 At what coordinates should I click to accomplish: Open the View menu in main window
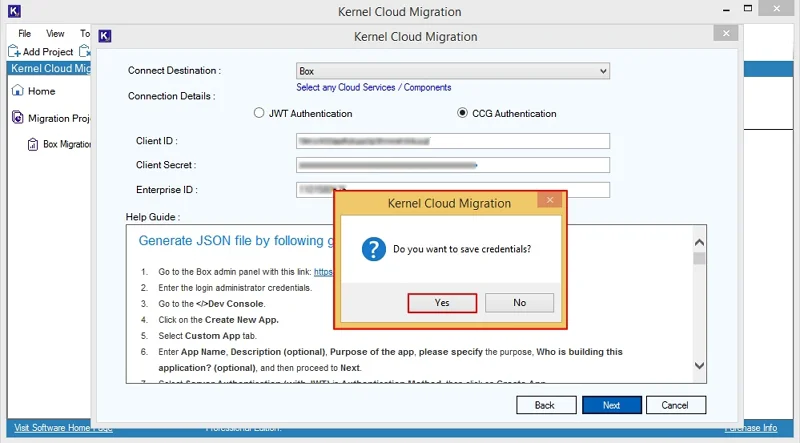(55, 34)
